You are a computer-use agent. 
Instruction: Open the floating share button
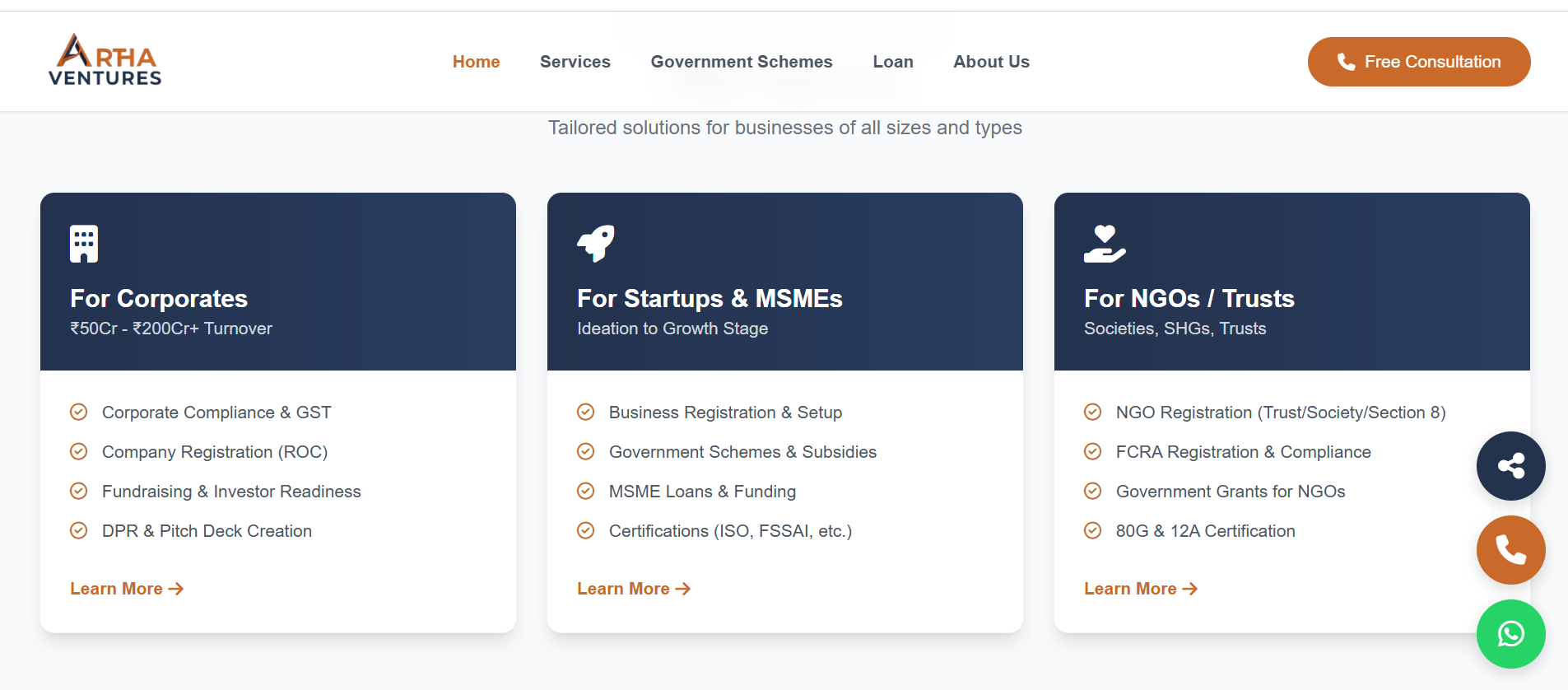1510,466
